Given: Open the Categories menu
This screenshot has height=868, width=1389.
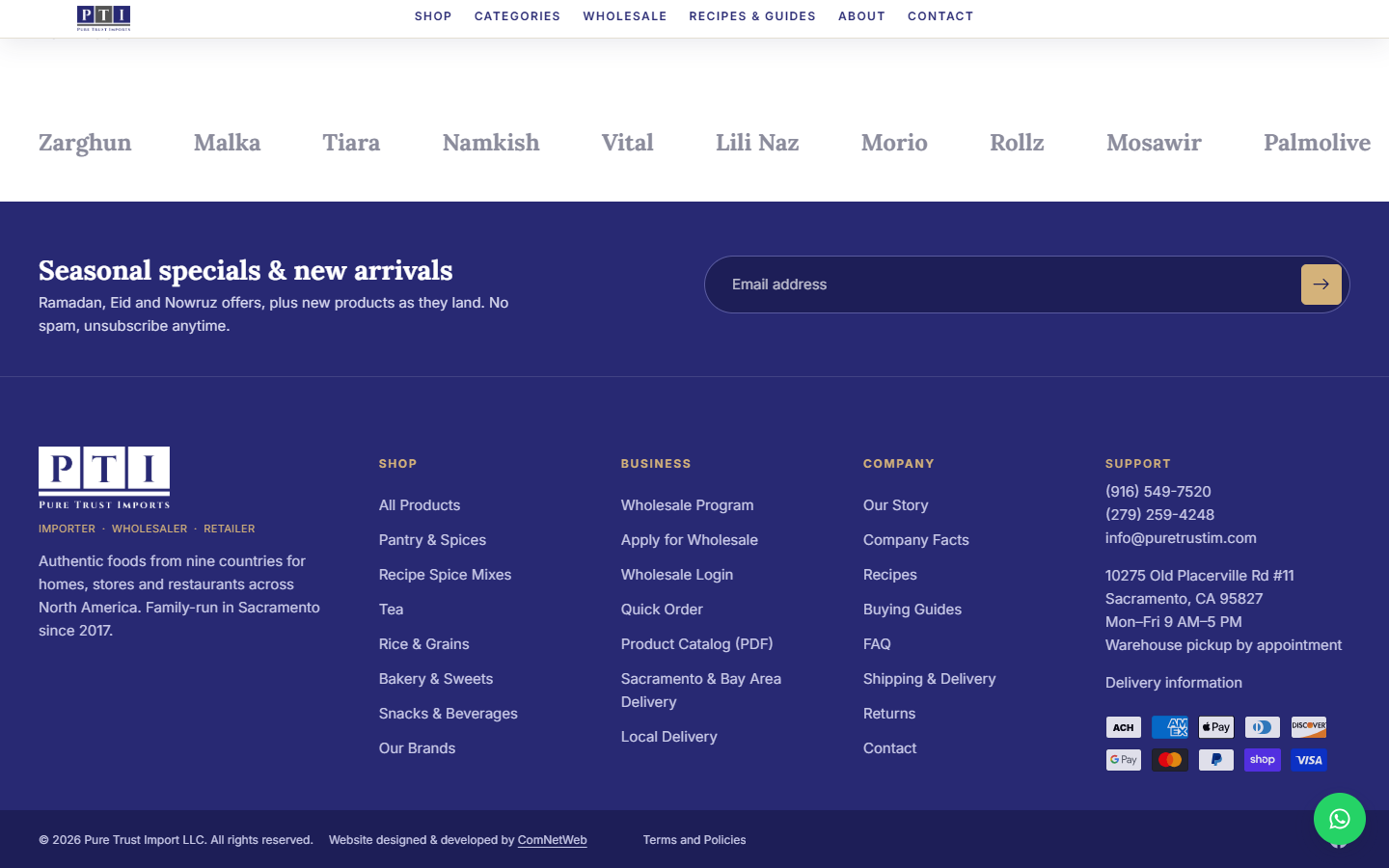Looking at the screenshot, I should click(x=517, y=16).
